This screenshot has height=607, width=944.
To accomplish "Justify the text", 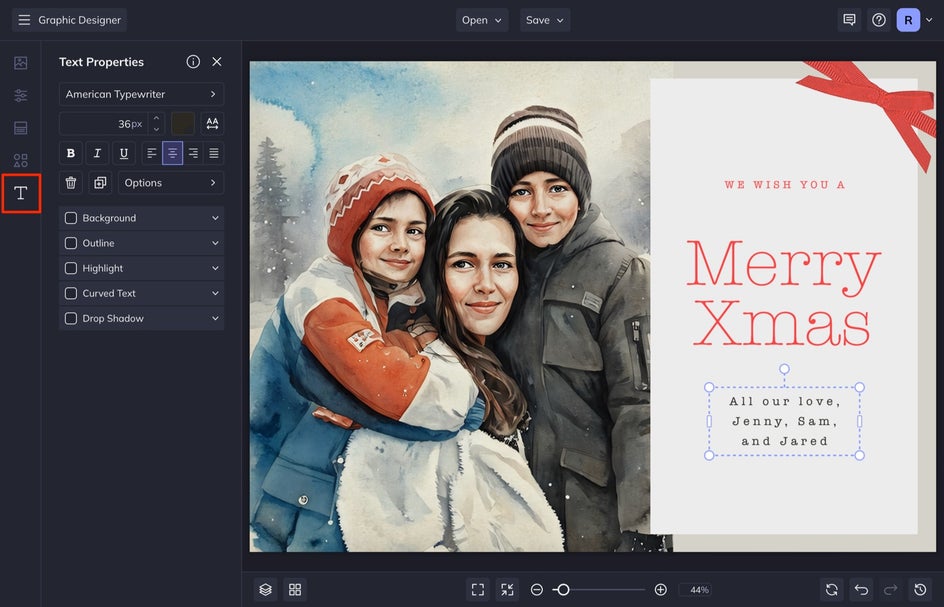I will (214, 153).
